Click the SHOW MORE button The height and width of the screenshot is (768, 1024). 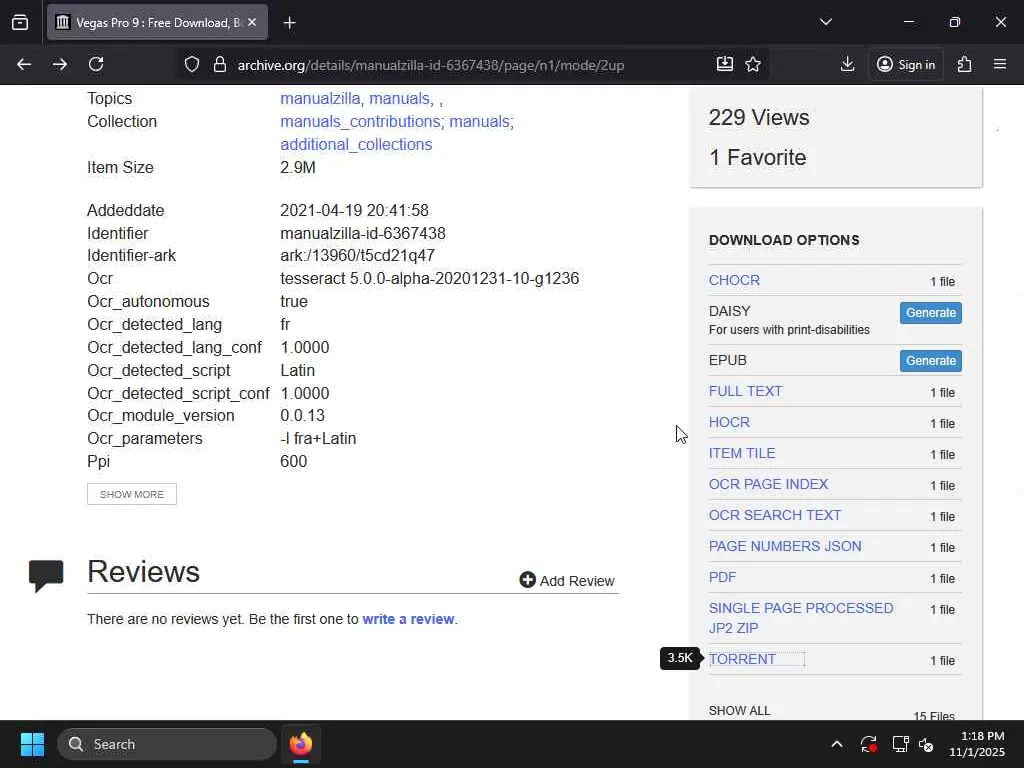pos(132,494)
